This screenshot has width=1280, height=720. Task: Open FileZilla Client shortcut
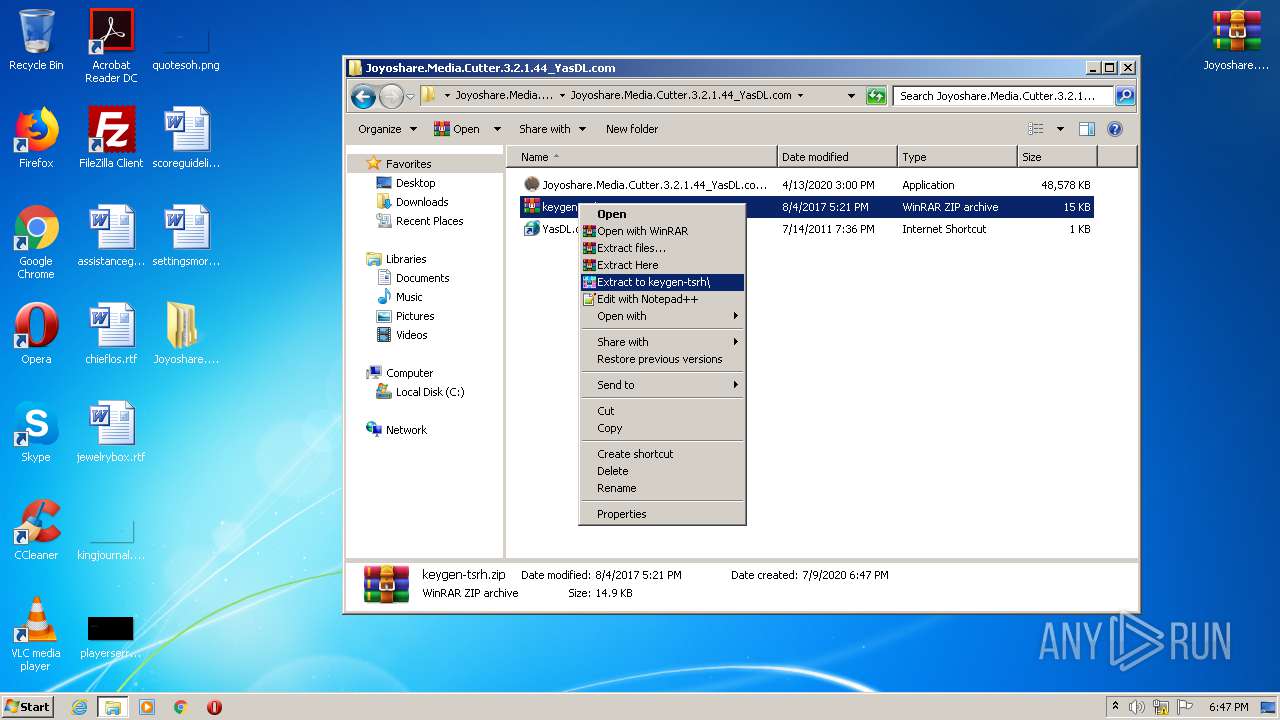click(x=111, y=139)
